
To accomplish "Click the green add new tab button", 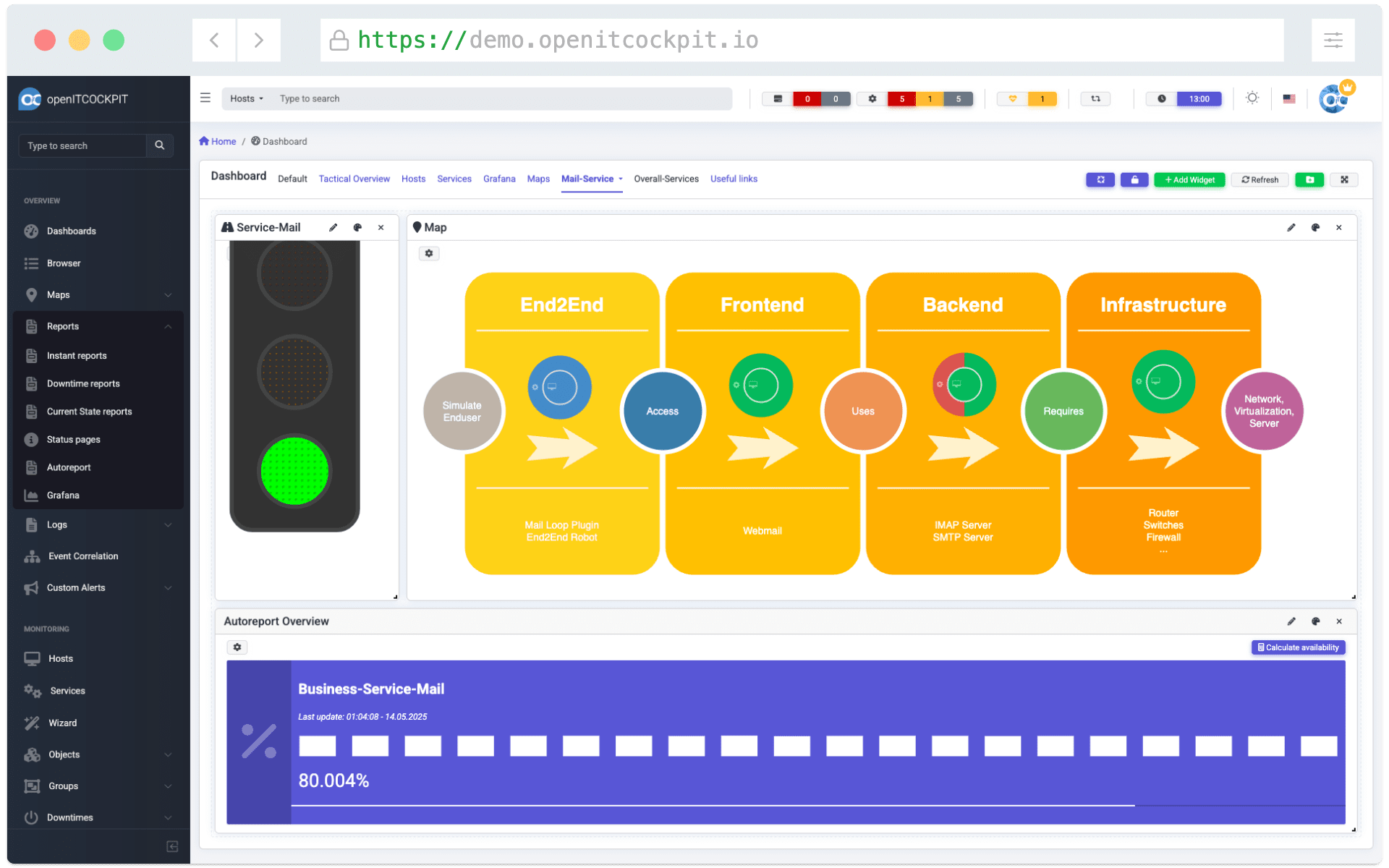I will [1309, 179].
